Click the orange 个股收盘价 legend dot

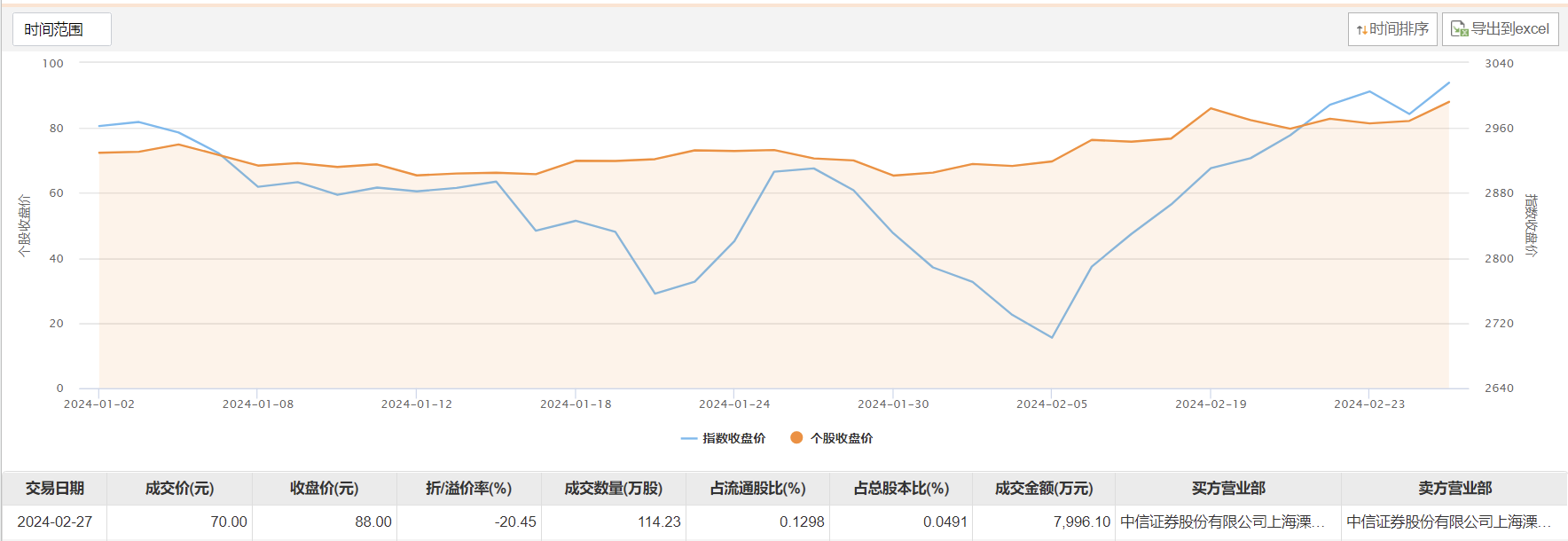click(796, 437)
